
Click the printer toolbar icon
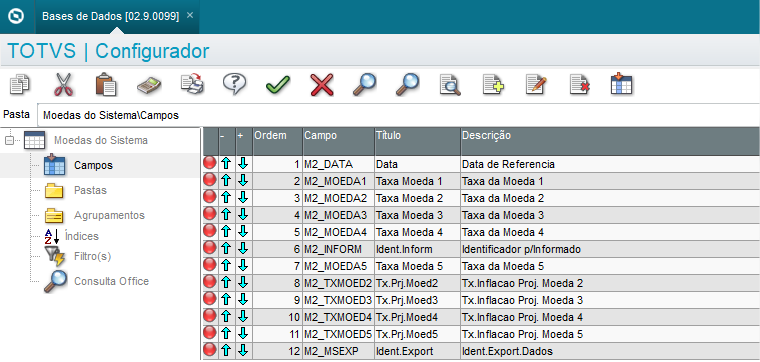[x=192, y=84]
